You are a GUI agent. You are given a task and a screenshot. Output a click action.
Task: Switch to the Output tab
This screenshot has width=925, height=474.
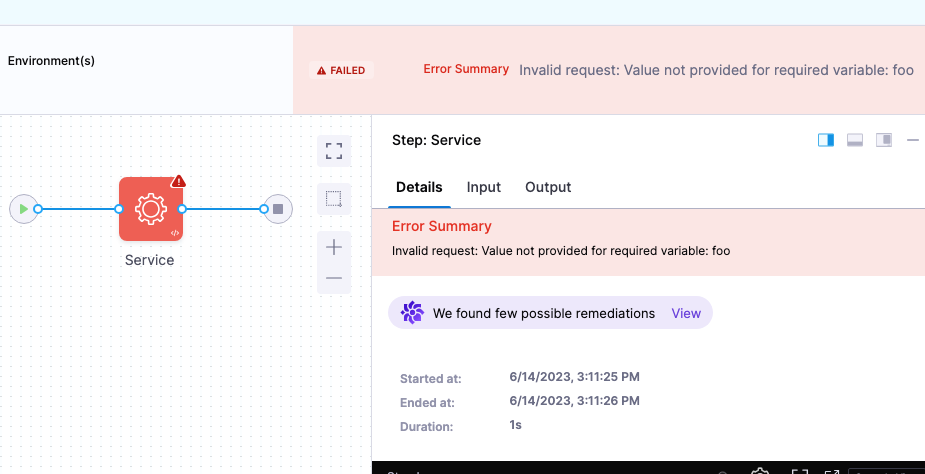click(548, 187)
